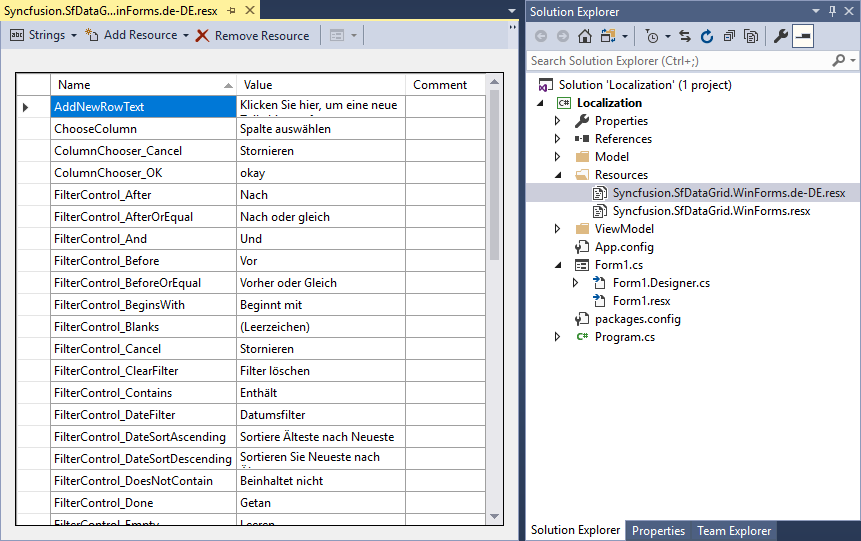Screen dimensions: 861x541
Task: Click Sync with Active Document icon
Action: 685,36
